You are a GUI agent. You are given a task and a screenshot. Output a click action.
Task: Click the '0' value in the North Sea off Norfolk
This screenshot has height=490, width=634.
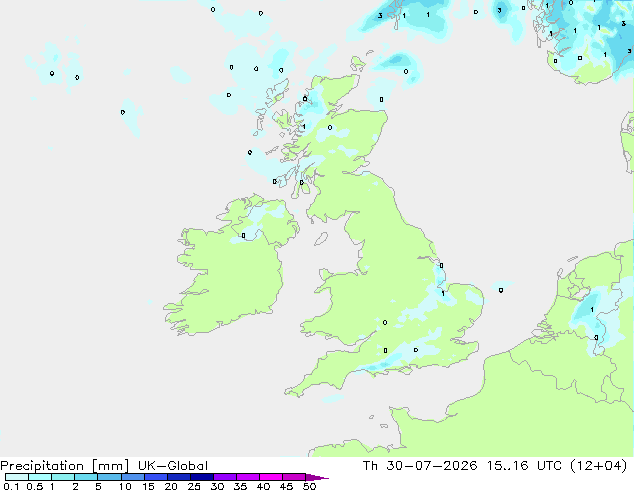click(501, 290)
